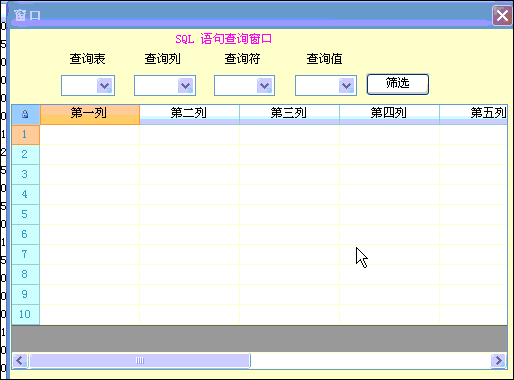The image size is (514, 380).
Task: Select row header 10
Action: pos(26,315)
